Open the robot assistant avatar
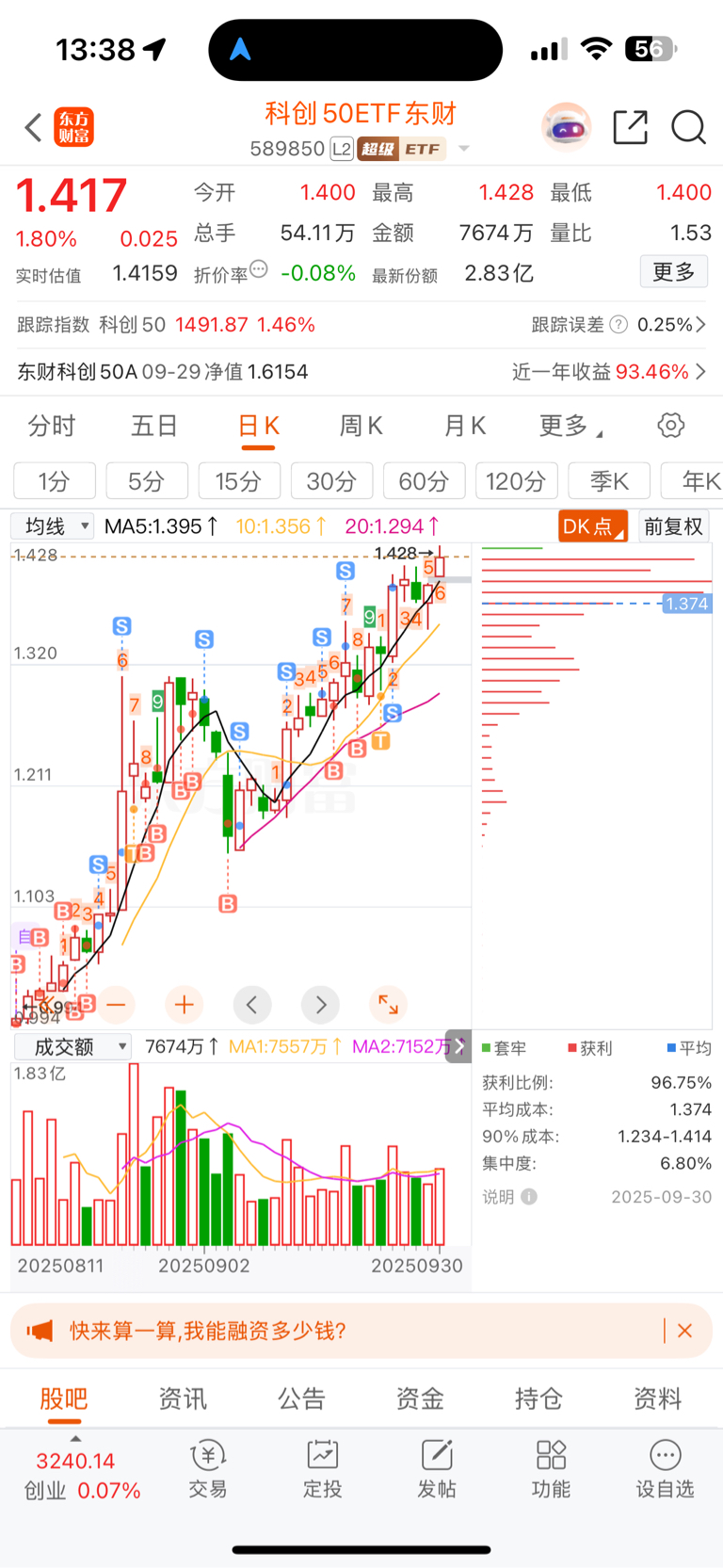Viewport: 723px width, 1568px height. 566,127
